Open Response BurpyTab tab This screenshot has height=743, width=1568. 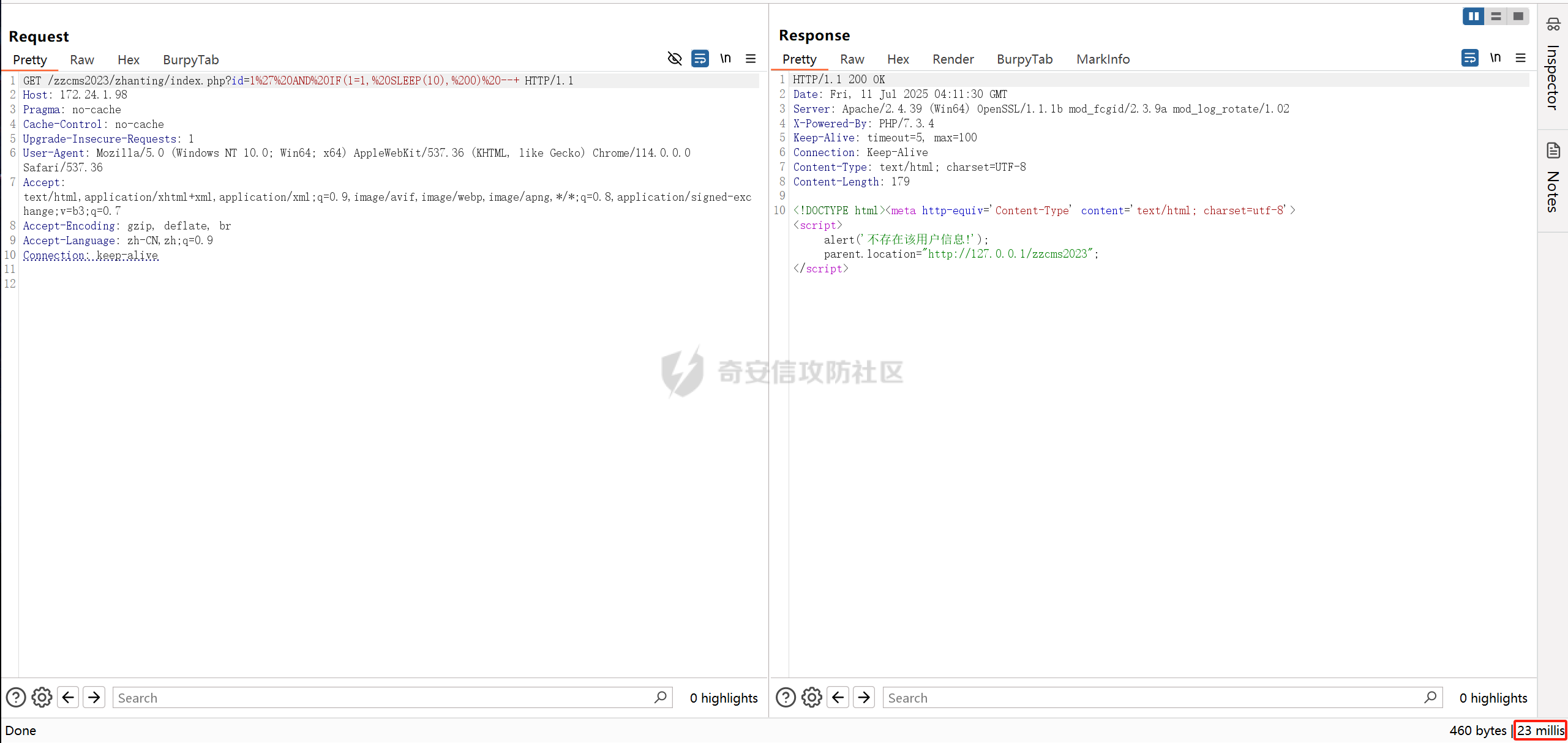tap(1025, 59)
